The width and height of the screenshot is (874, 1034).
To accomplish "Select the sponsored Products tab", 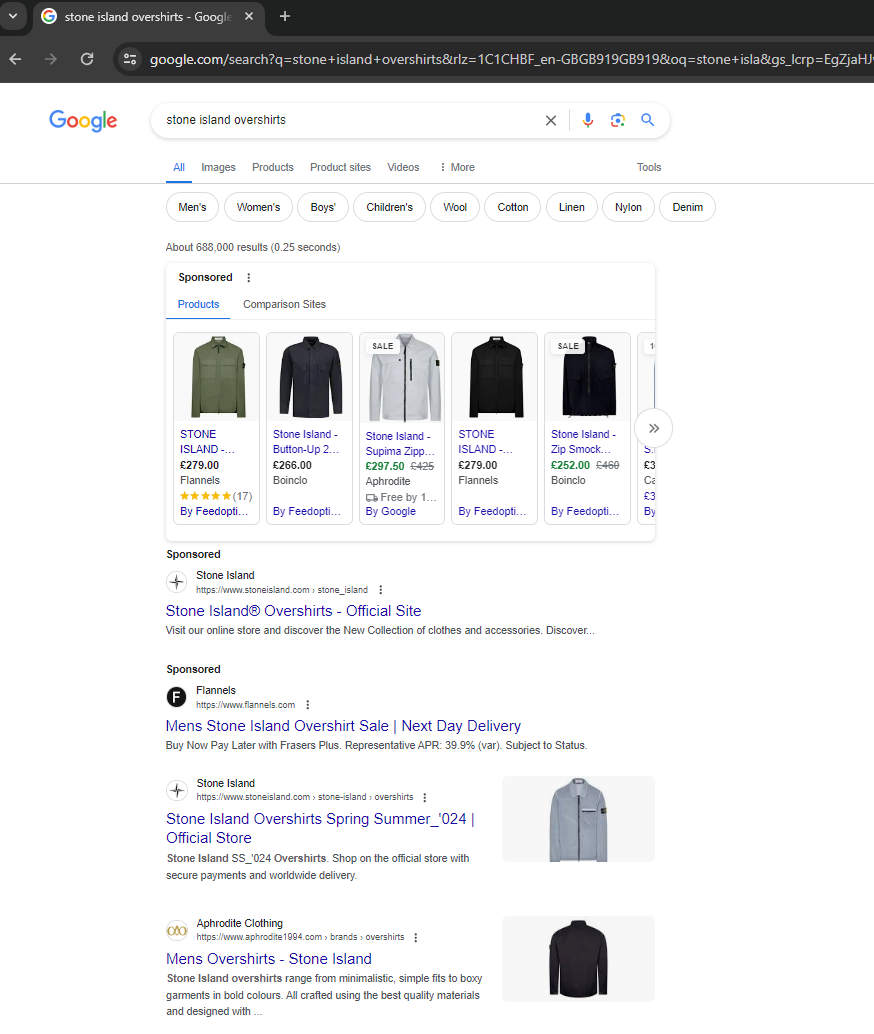I will (x=199, y=305).
